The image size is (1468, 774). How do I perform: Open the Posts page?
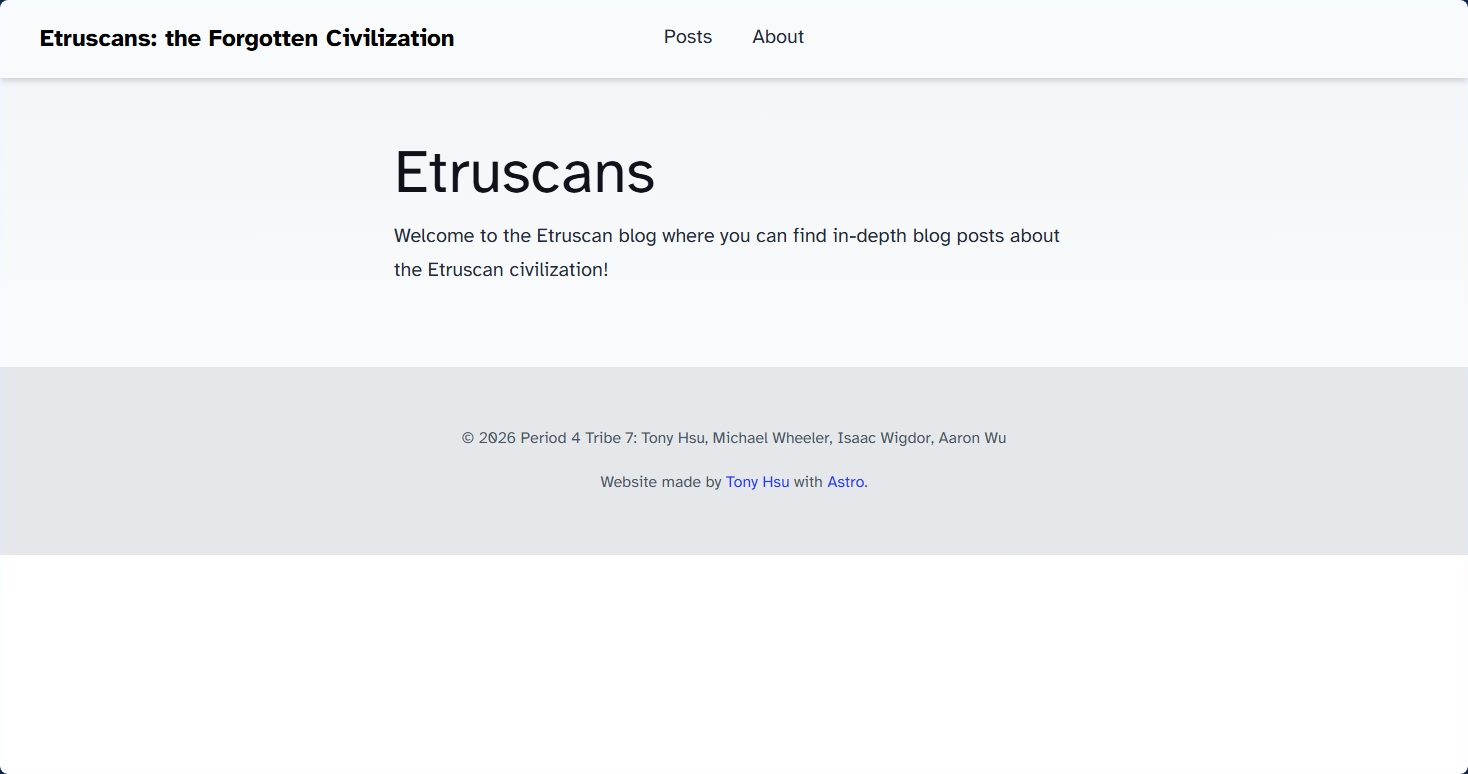click(687, 37)
